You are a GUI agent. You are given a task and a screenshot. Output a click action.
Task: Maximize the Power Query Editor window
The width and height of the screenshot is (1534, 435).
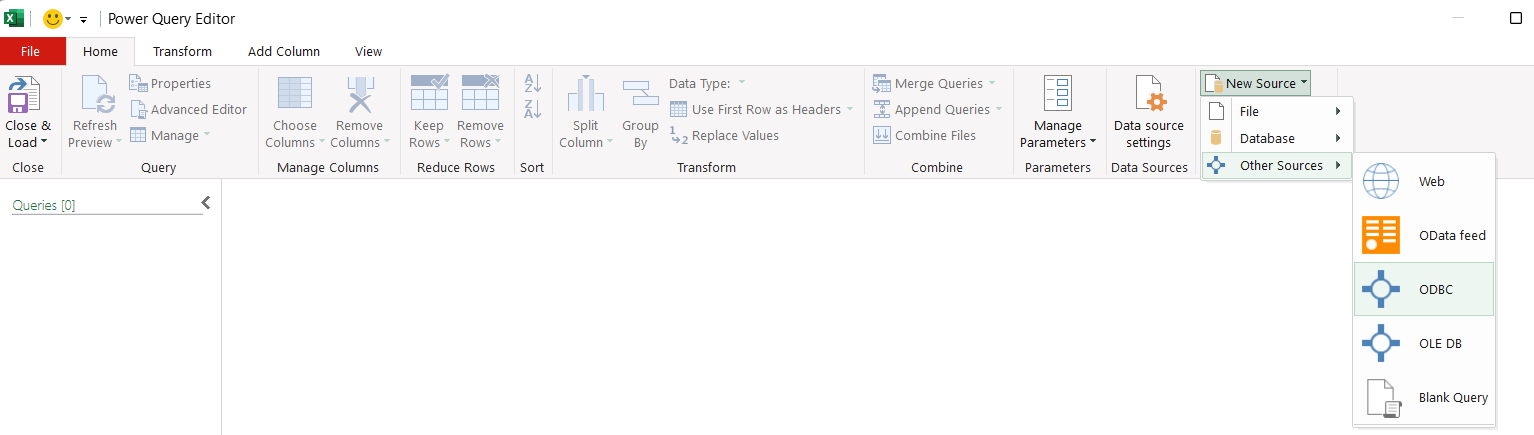click(x=1515, y=18)
